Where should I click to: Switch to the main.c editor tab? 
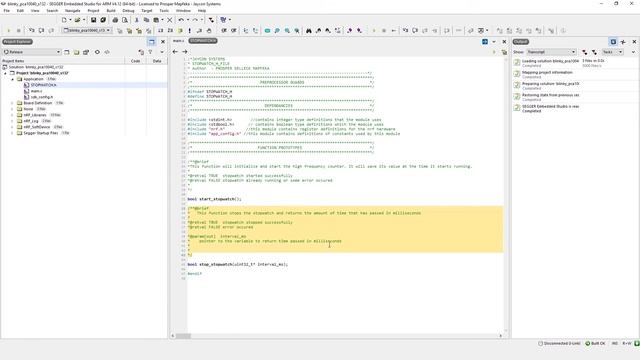point(178,41)
